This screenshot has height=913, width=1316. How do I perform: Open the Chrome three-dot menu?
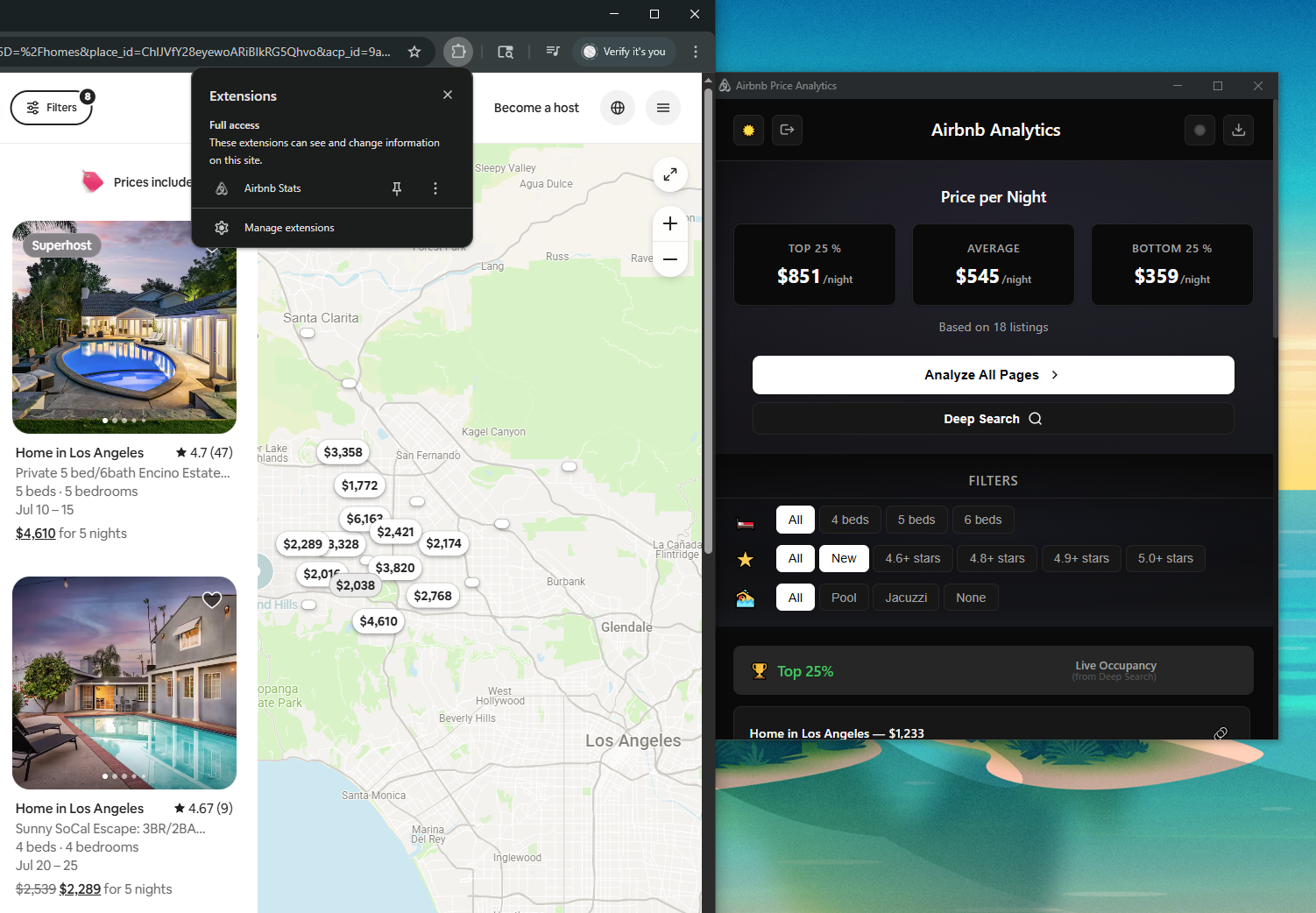(x=696, y=52)
